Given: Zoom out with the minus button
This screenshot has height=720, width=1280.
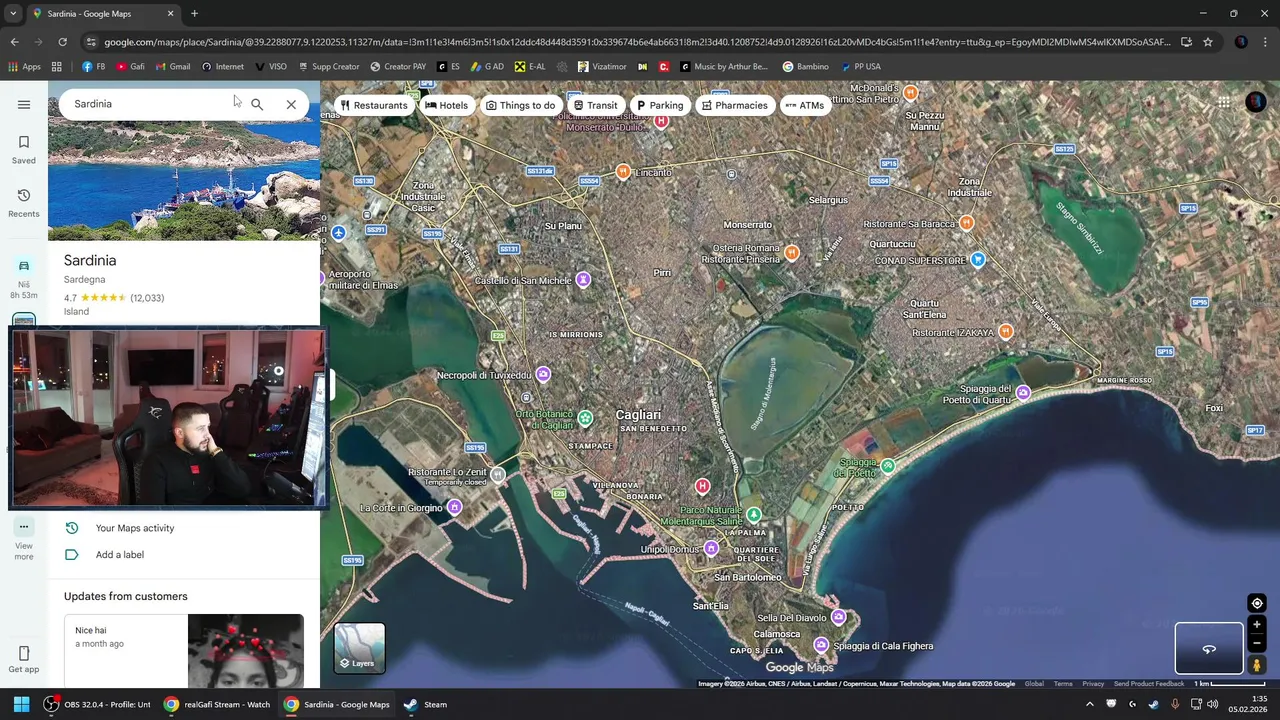Looking at the screenshot, I should (1257, 644).
